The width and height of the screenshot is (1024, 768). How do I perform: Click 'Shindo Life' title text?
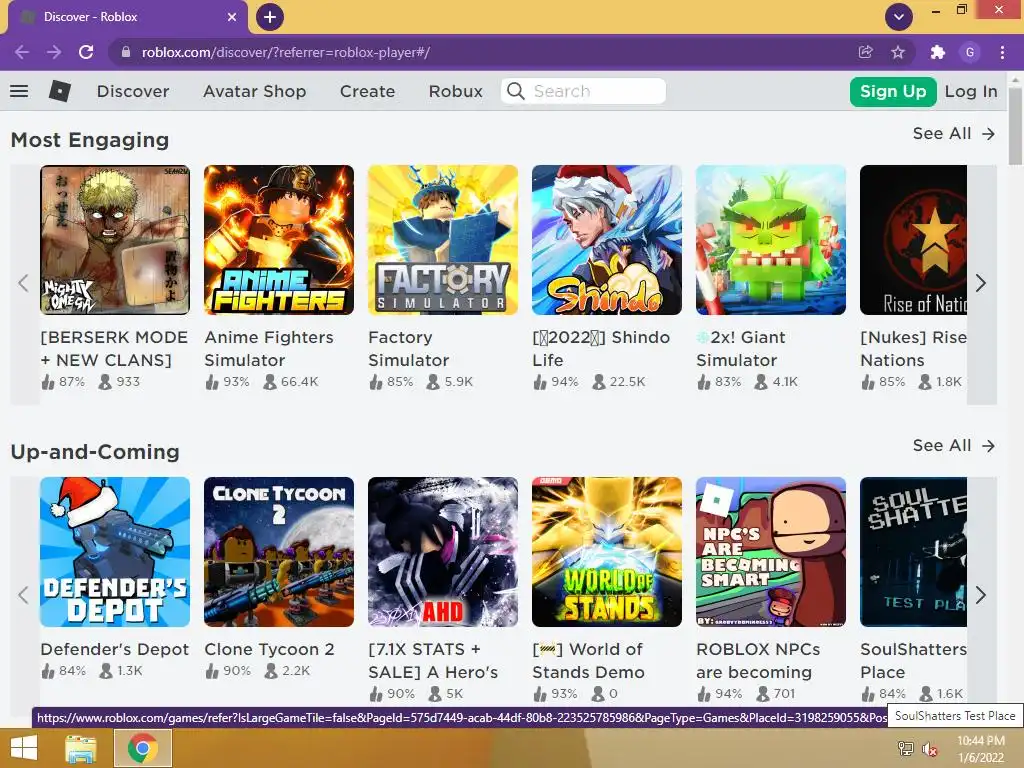point(601,349)
